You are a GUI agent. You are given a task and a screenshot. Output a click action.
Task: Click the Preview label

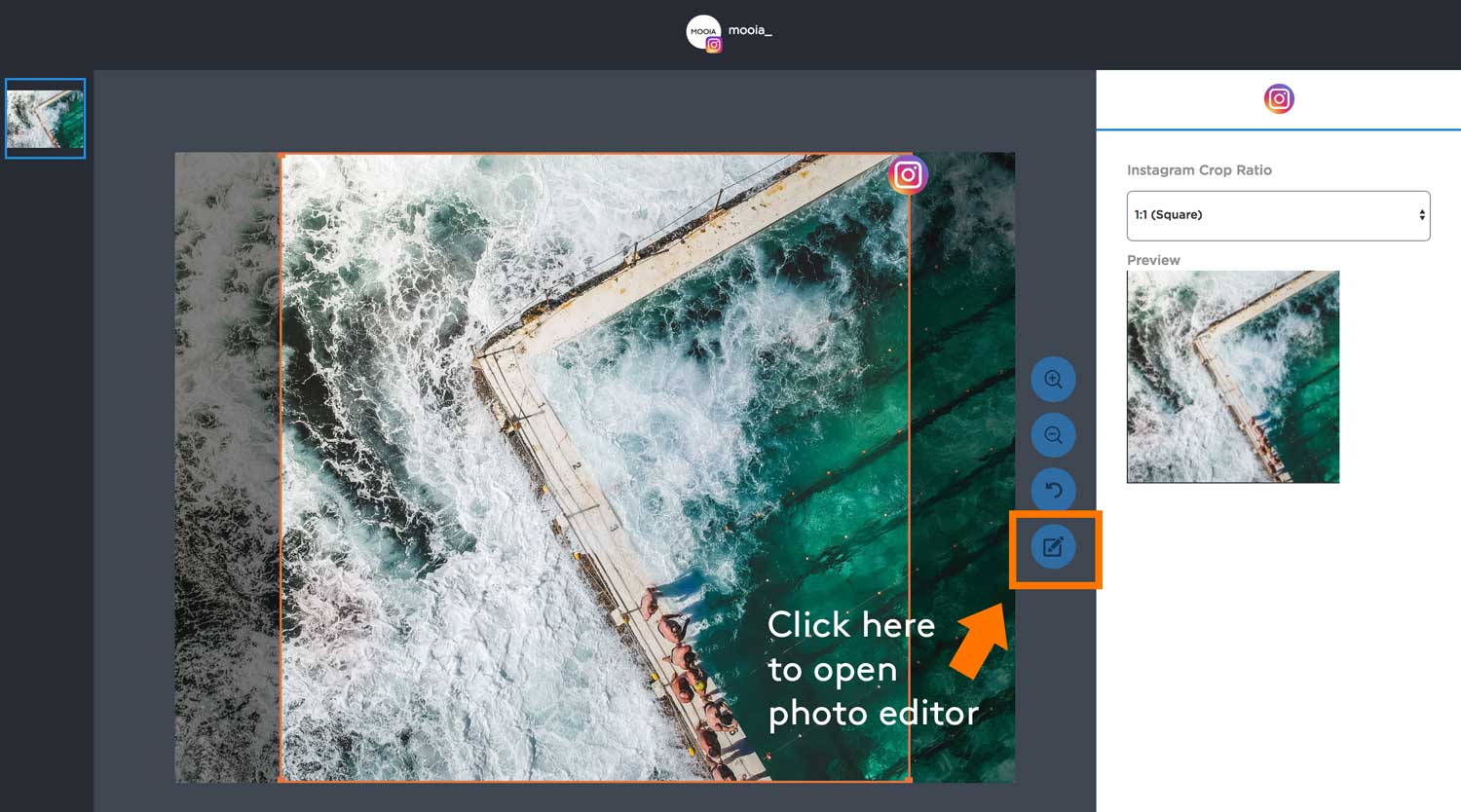click(1153, 260)
